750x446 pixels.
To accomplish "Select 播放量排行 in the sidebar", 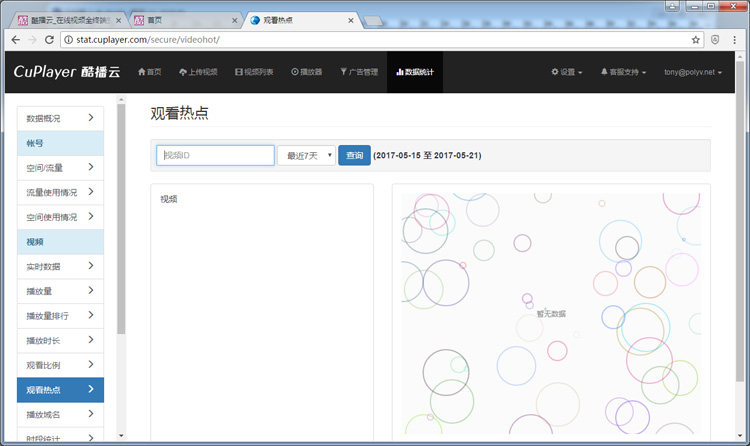I will (x=60, y=315).
